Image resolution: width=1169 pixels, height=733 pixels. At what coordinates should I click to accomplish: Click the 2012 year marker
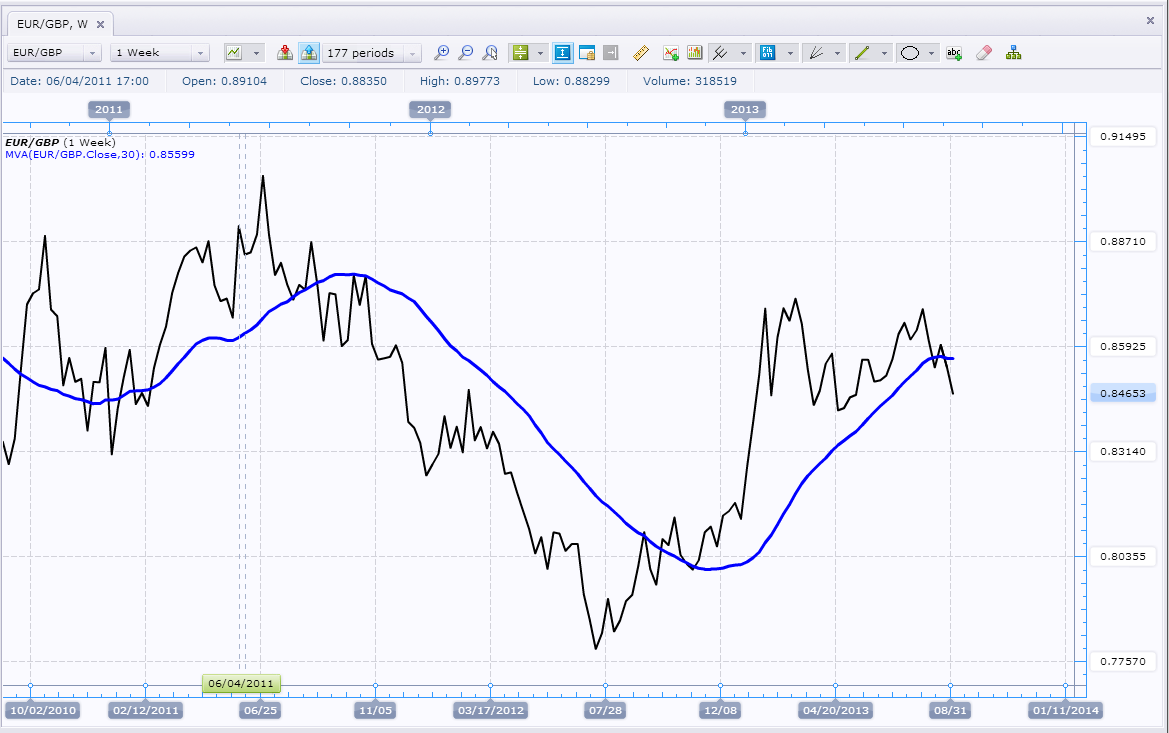(x=431, y=109)
